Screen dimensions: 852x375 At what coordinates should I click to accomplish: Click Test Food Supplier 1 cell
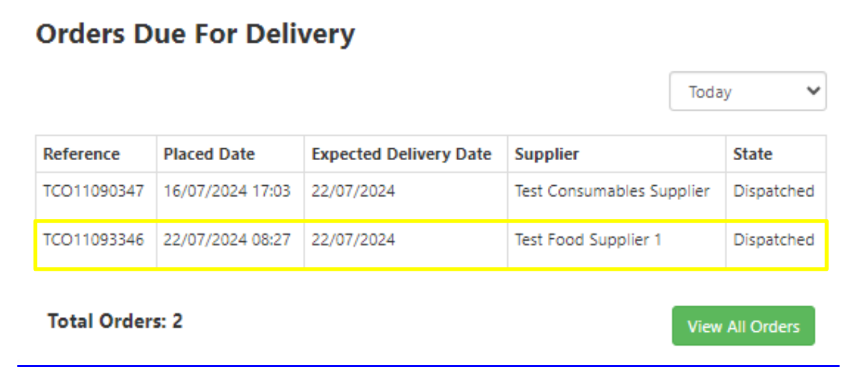pyautogui.click(x=588, y=240)
